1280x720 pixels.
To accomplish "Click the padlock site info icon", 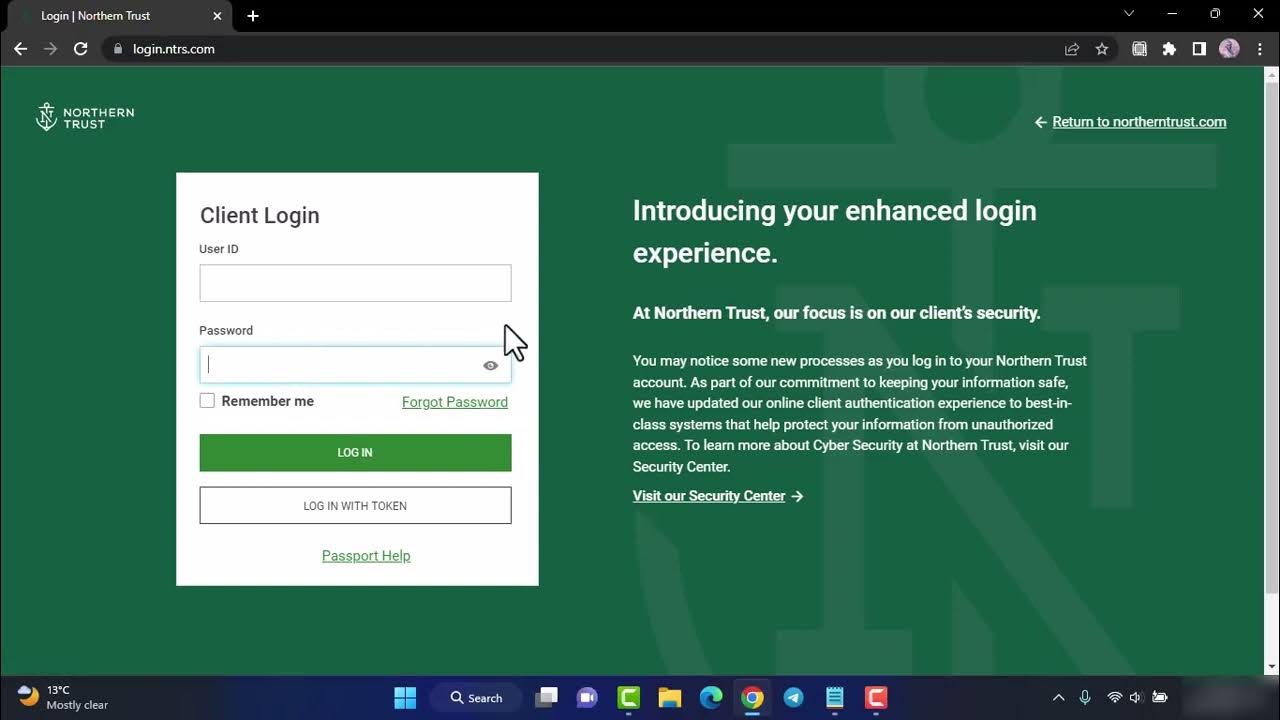I will coord(118,49).
